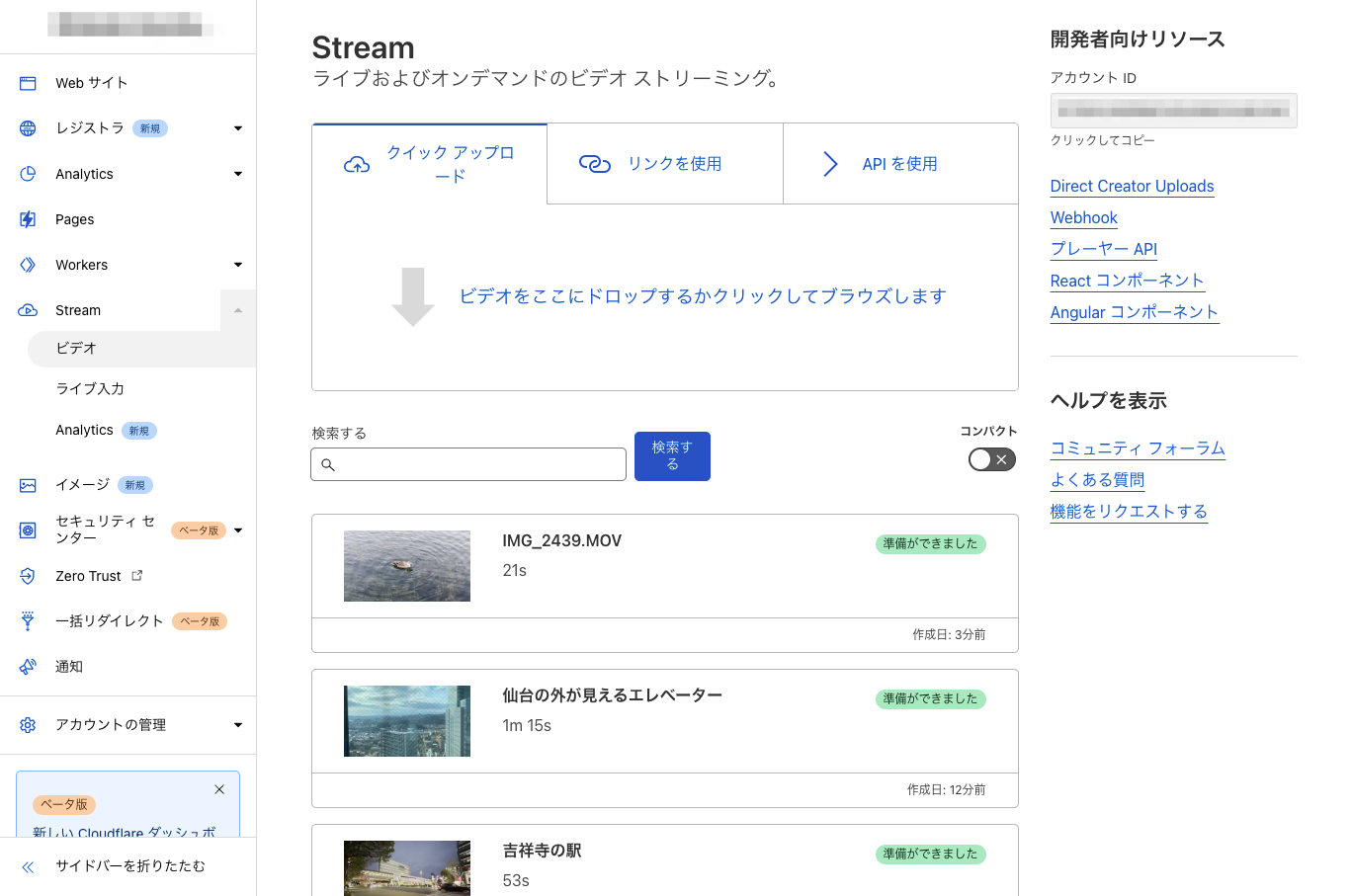1352x896 pixels.
Task: Expand the Analytics sidebar menu
Action: point(237,173)
